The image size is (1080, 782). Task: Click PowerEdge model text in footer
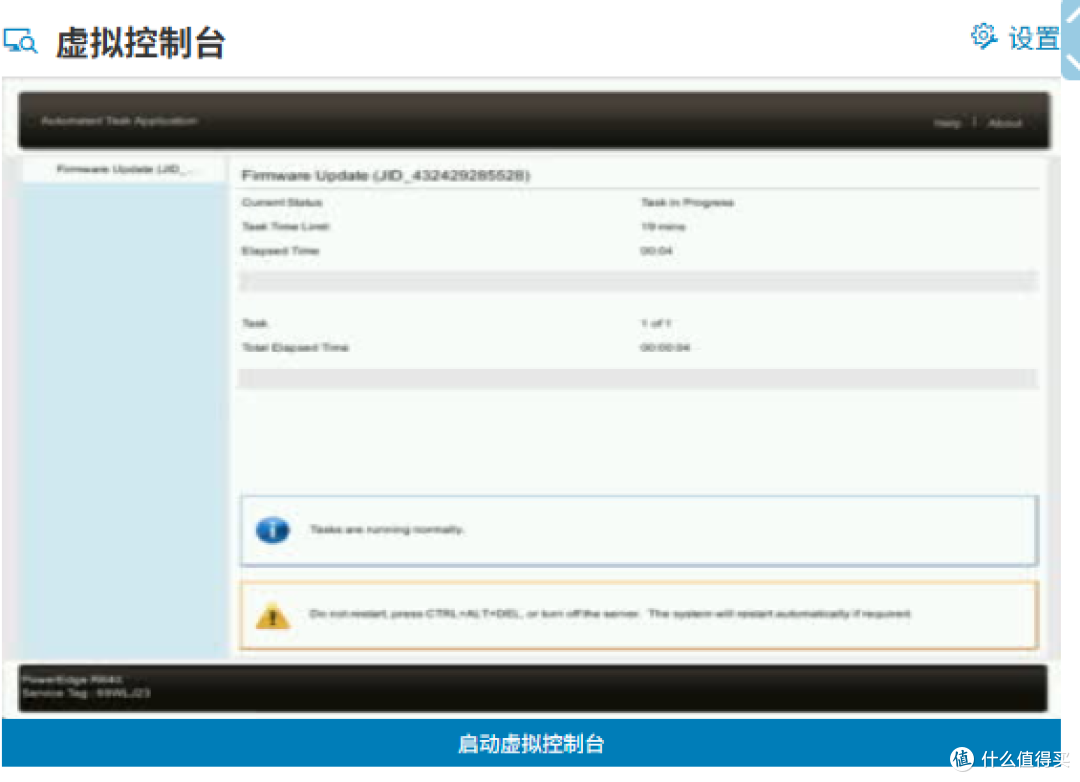coord(72,679)
